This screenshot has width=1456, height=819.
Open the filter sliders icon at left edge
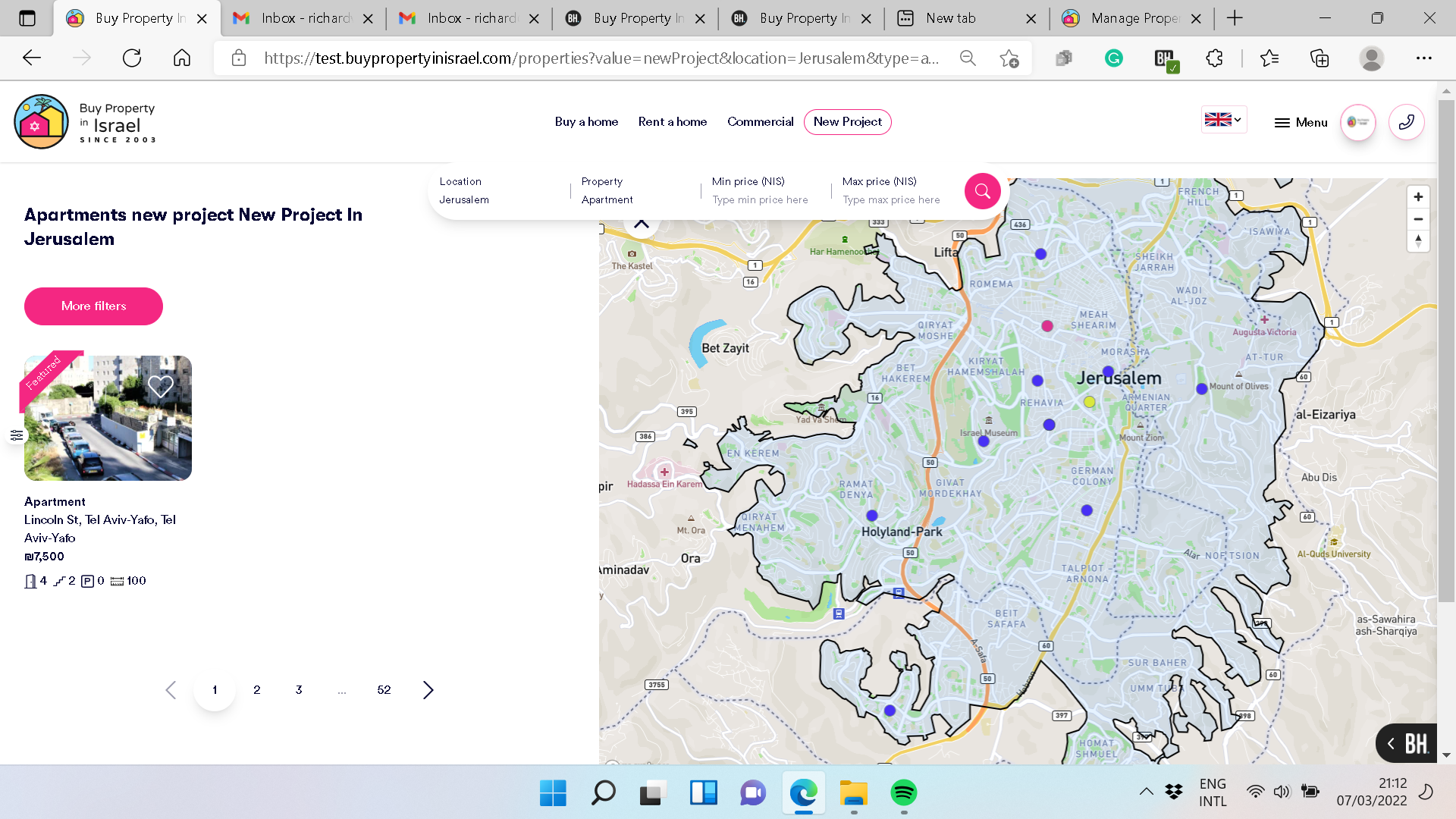click(x=17, y=435)
